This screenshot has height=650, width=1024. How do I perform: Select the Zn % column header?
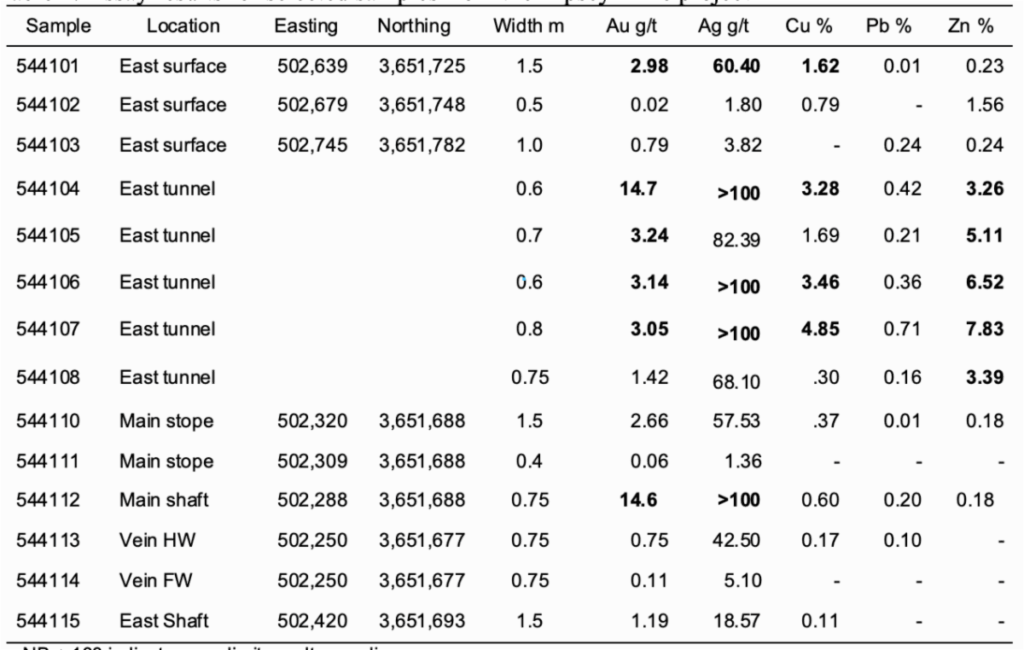970,26
